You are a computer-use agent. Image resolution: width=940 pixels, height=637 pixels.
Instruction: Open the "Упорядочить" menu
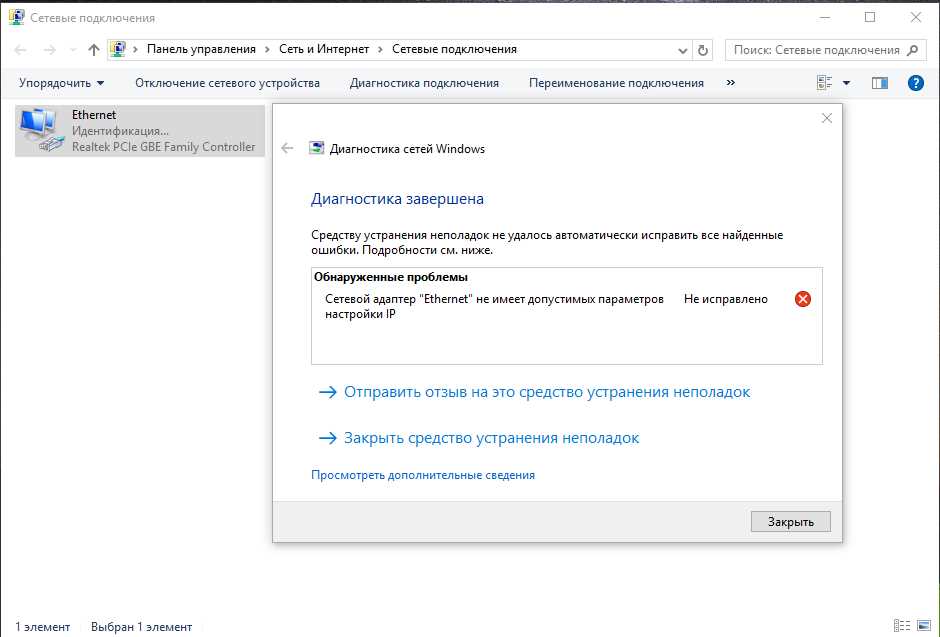point(61,83)
